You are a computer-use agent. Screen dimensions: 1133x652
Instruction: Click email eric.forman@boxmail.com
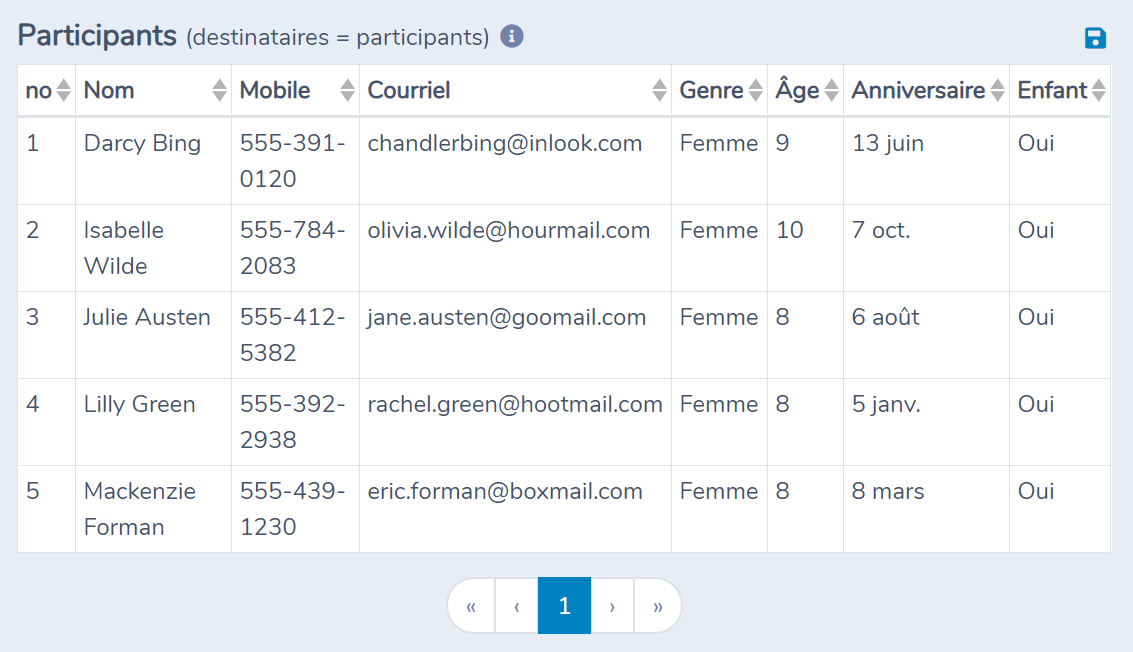[x=505, y=491]
